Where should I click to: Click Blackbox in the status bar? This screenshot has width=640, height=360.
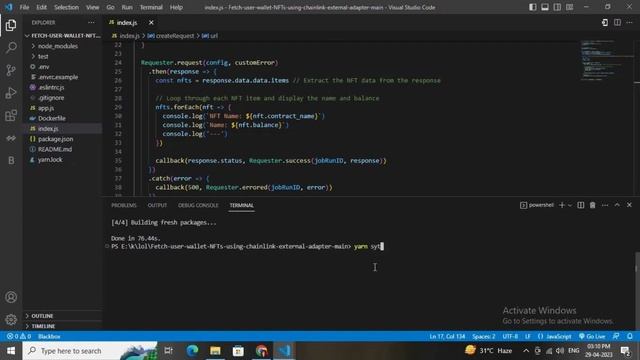click(49, 336)
